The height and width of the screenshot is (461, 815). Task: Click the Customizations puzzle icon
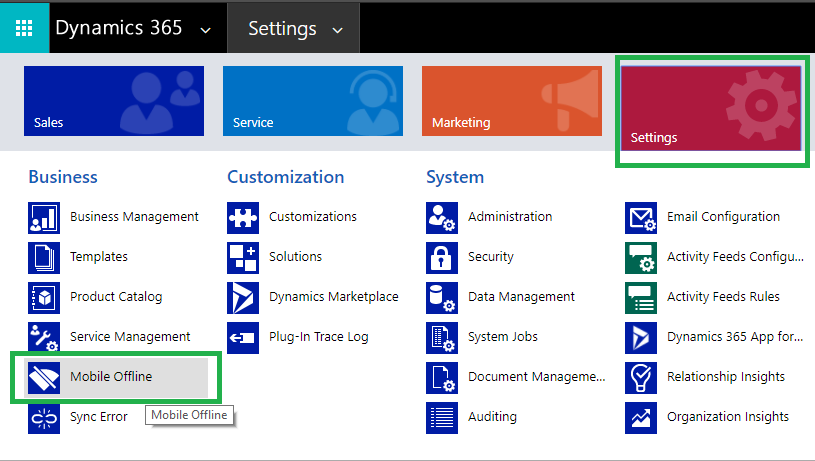243,218
